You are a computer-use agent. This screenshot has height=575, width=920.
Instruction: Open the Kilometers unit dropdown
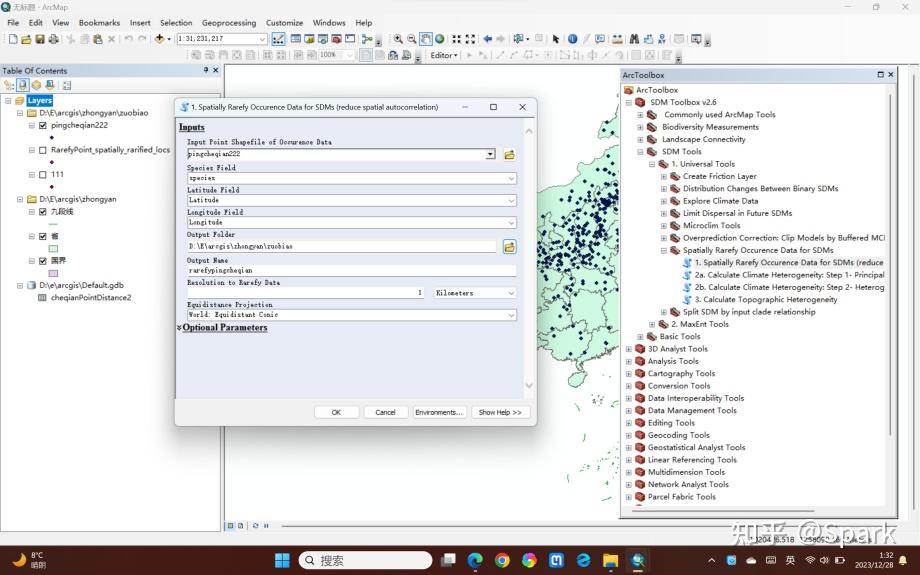[511, 293]
